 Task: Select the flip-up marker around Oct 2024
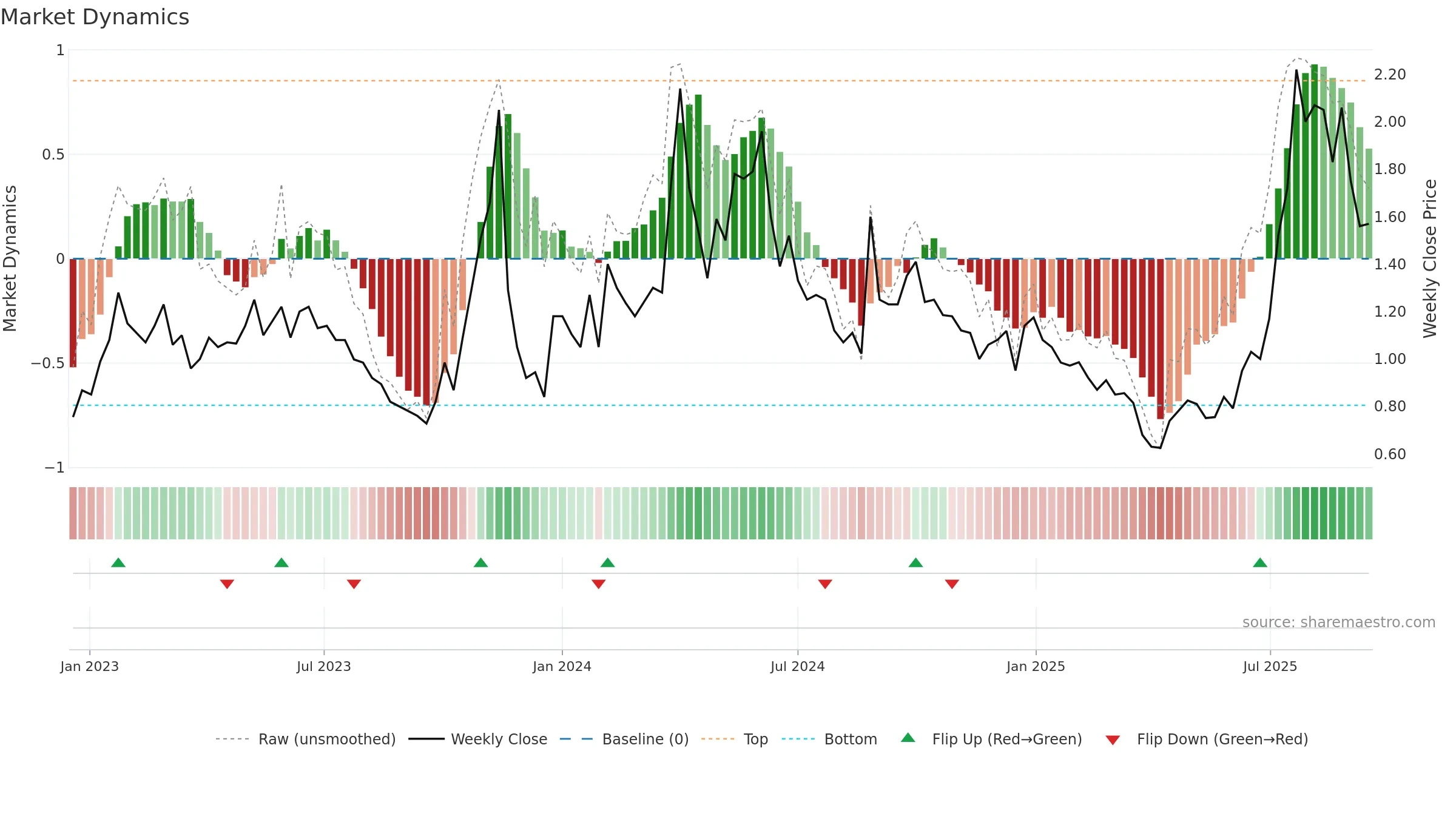pos(916,562)
